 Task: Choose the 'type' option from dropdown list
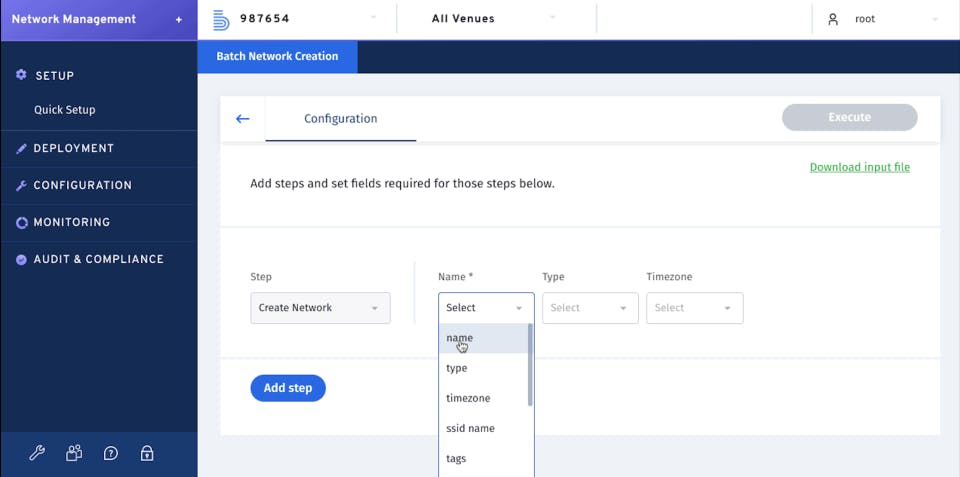point(483,368)
